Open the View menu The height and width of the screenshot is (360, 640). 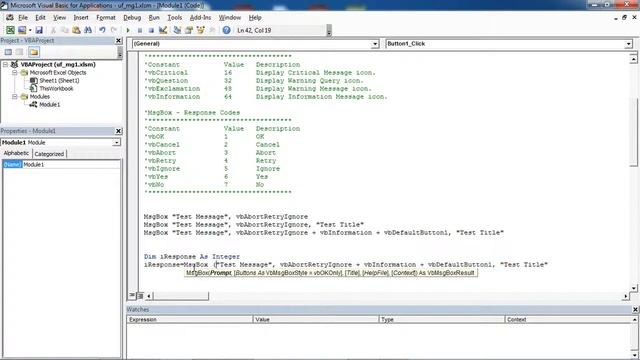(x=60, y=18)
